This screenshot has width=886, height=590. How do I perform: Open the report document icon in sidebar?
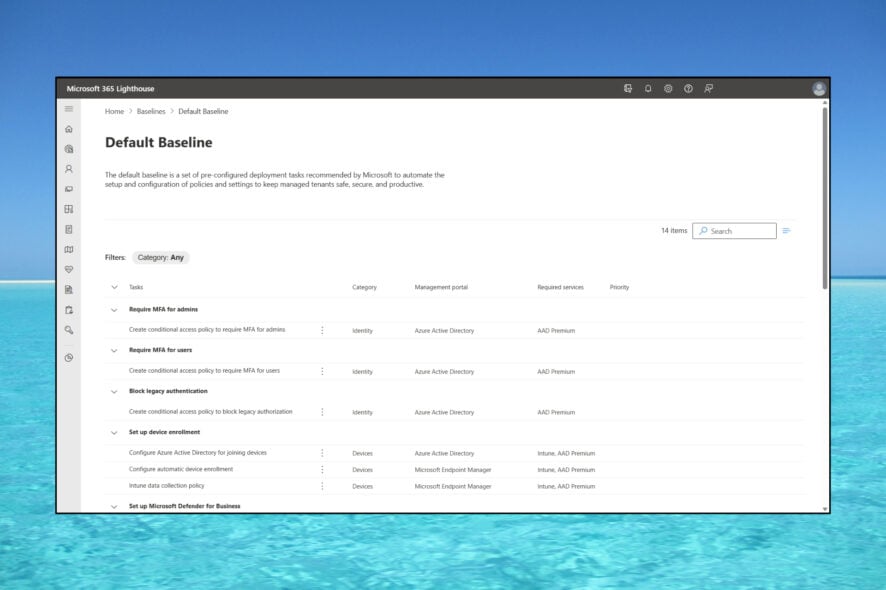click(69, 290)
